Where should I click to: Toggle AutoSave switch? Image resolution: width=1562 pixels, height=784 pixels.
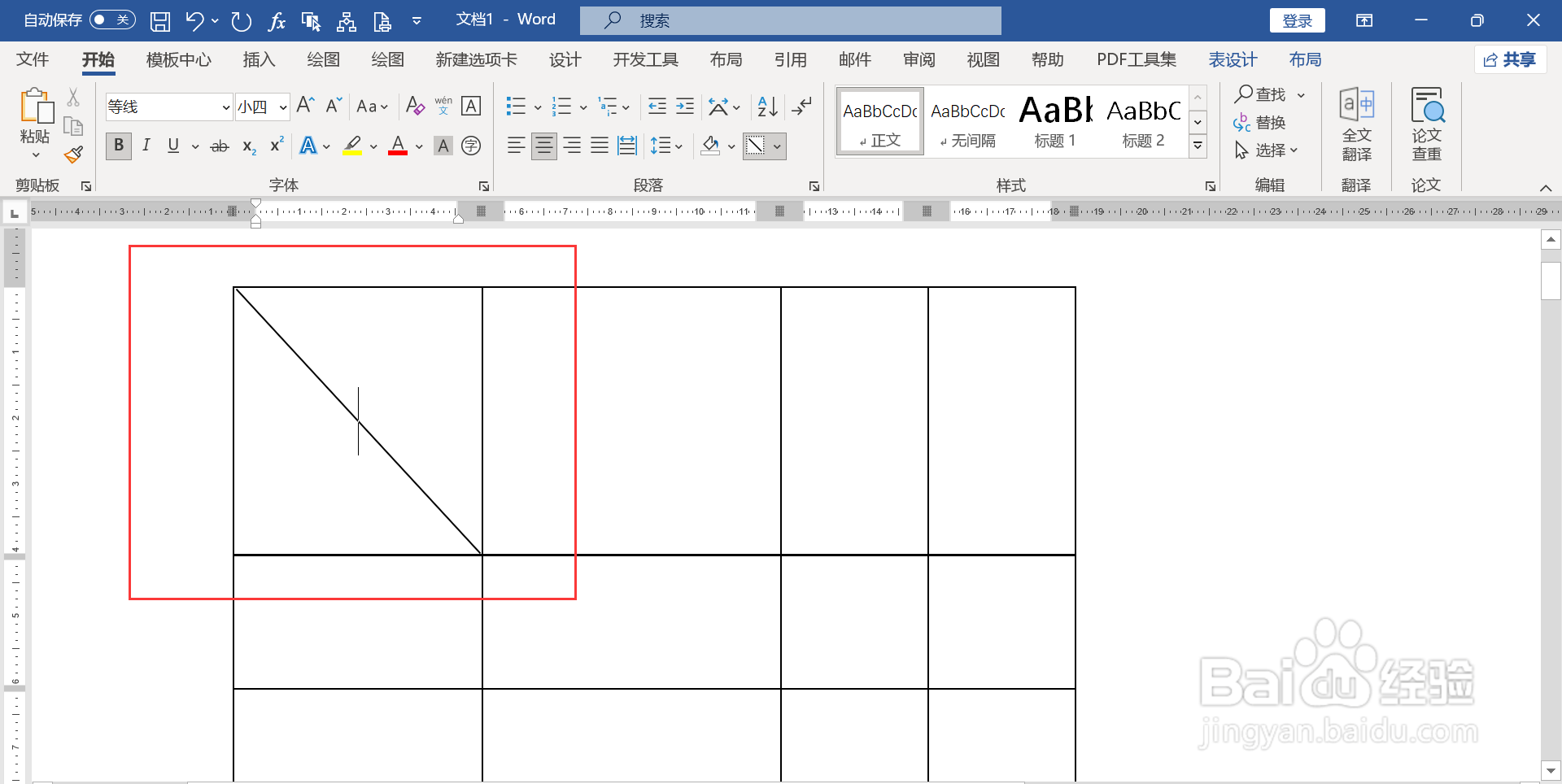112,20
